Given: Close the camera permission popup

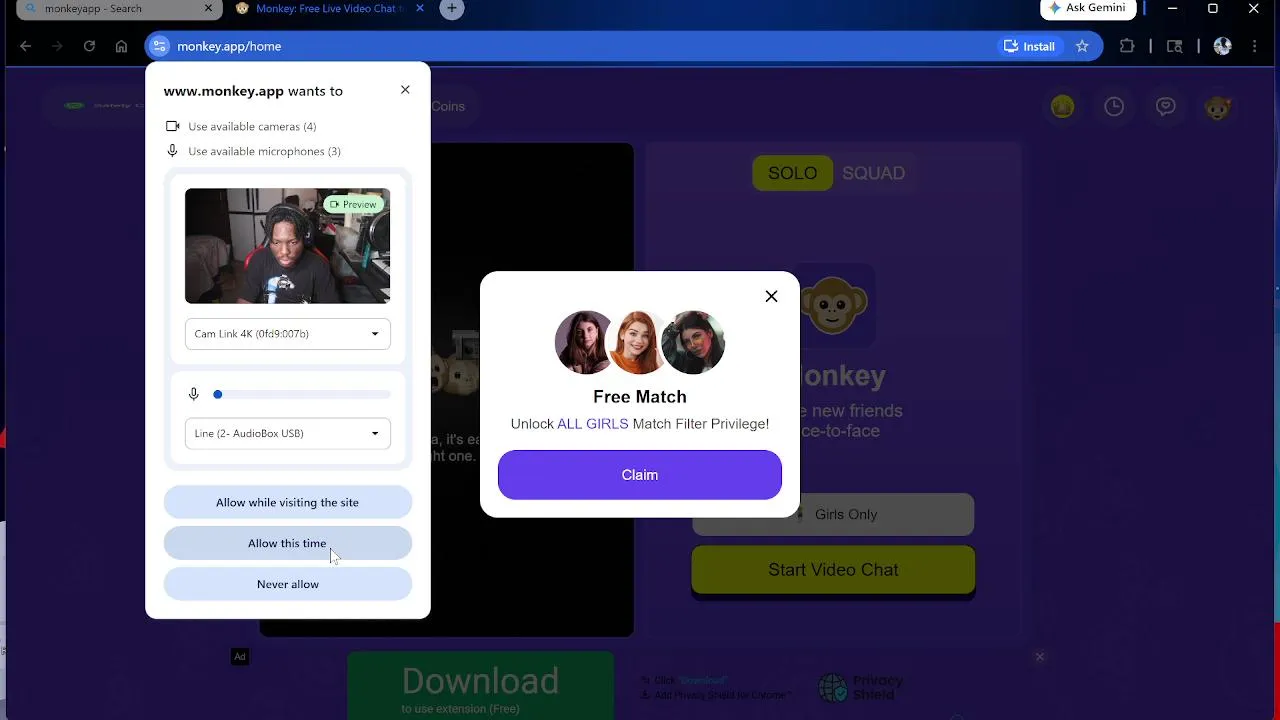Looking at the screenshot, I should [x=405, y=90].
